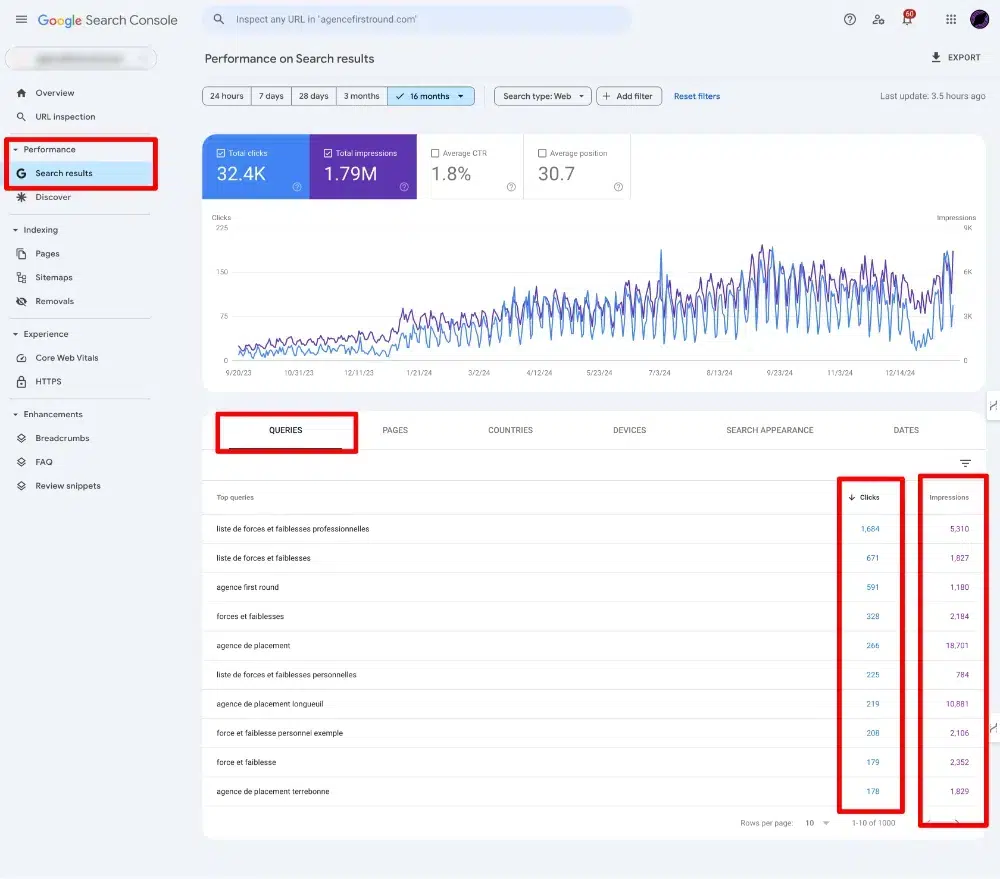
Task: Switch to the Devices tab
Action: (x=629, y=431)
